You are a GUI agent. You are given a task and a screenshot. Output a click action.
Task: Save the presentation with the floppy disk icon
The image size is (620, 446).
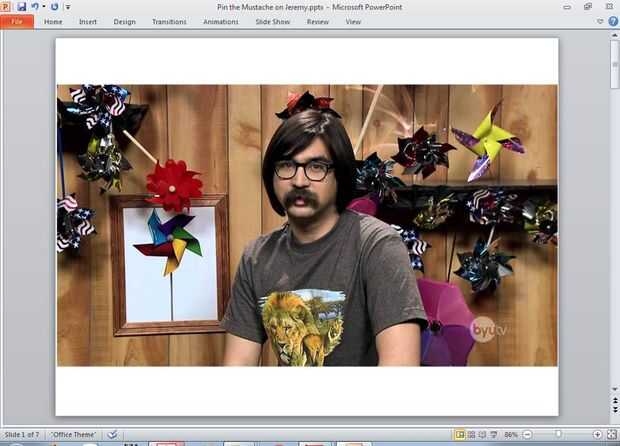(x=21, y=6)
